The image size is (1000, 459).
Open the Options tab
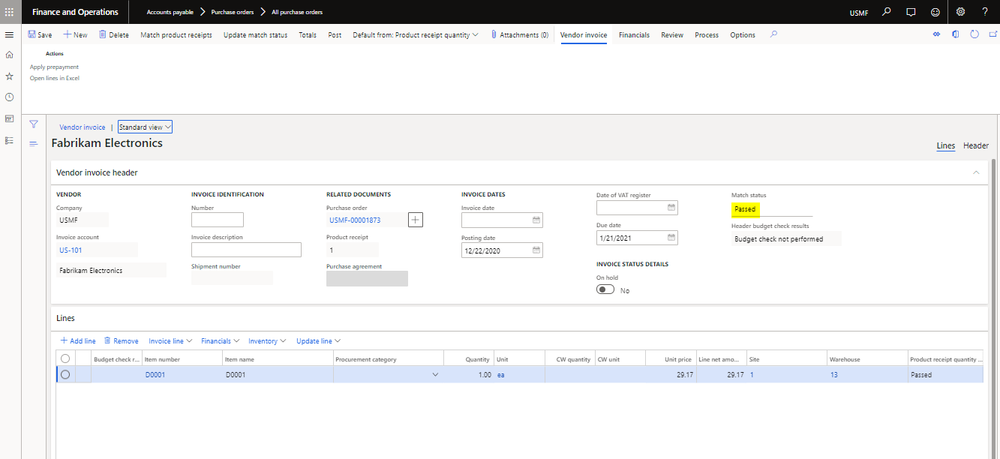742,35
